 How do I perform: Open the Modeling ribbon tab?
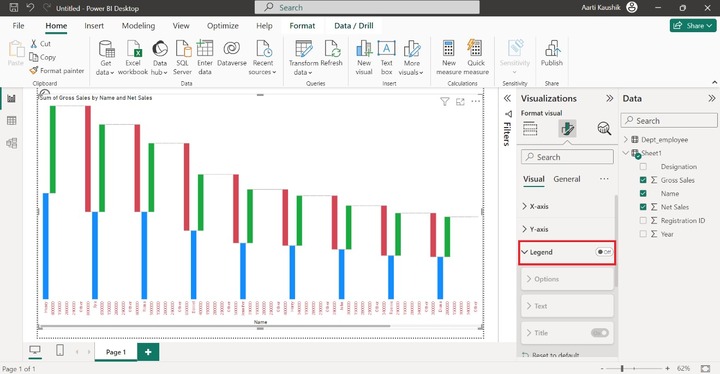point(138,26)
